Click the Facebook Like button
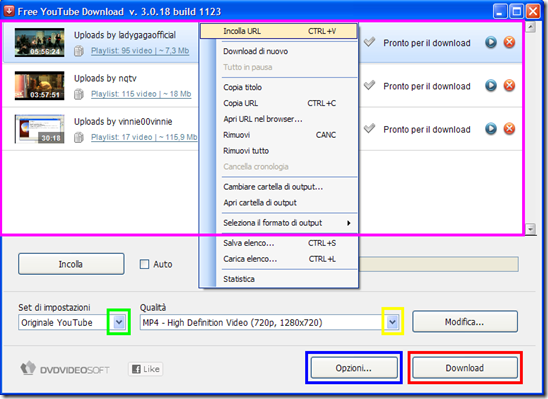Image resolution: width=548 pixels, height=399 pixels. (146, 369)
